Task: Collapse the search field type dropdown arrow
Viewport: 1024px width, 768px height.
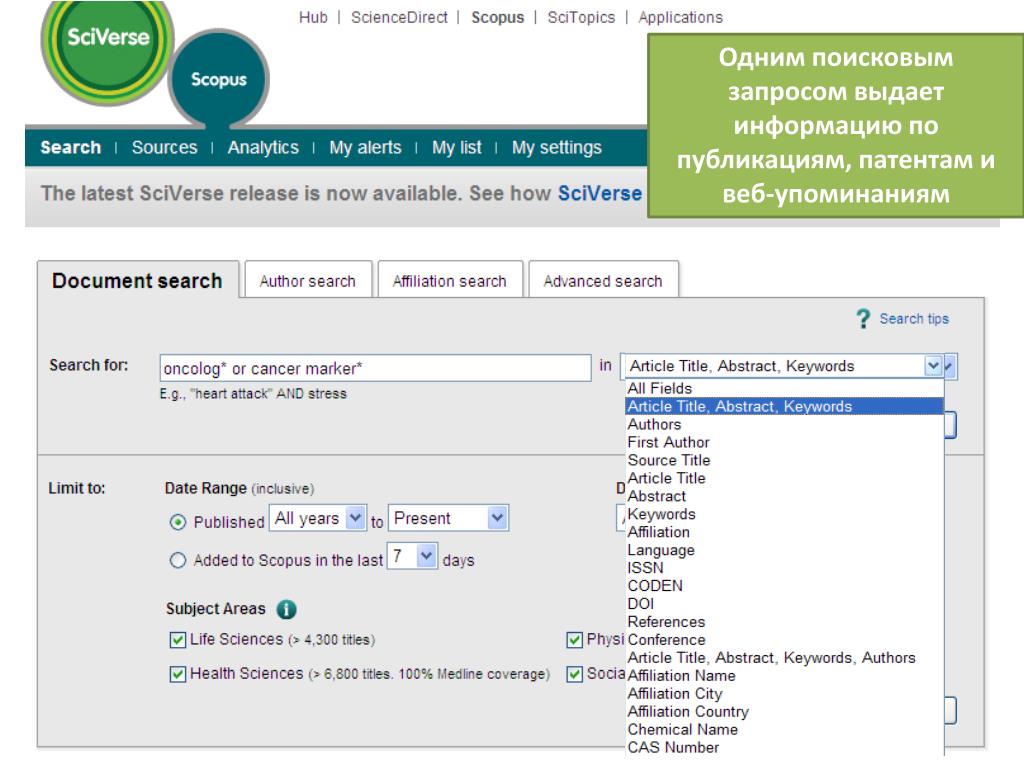Action: [933, 366]
